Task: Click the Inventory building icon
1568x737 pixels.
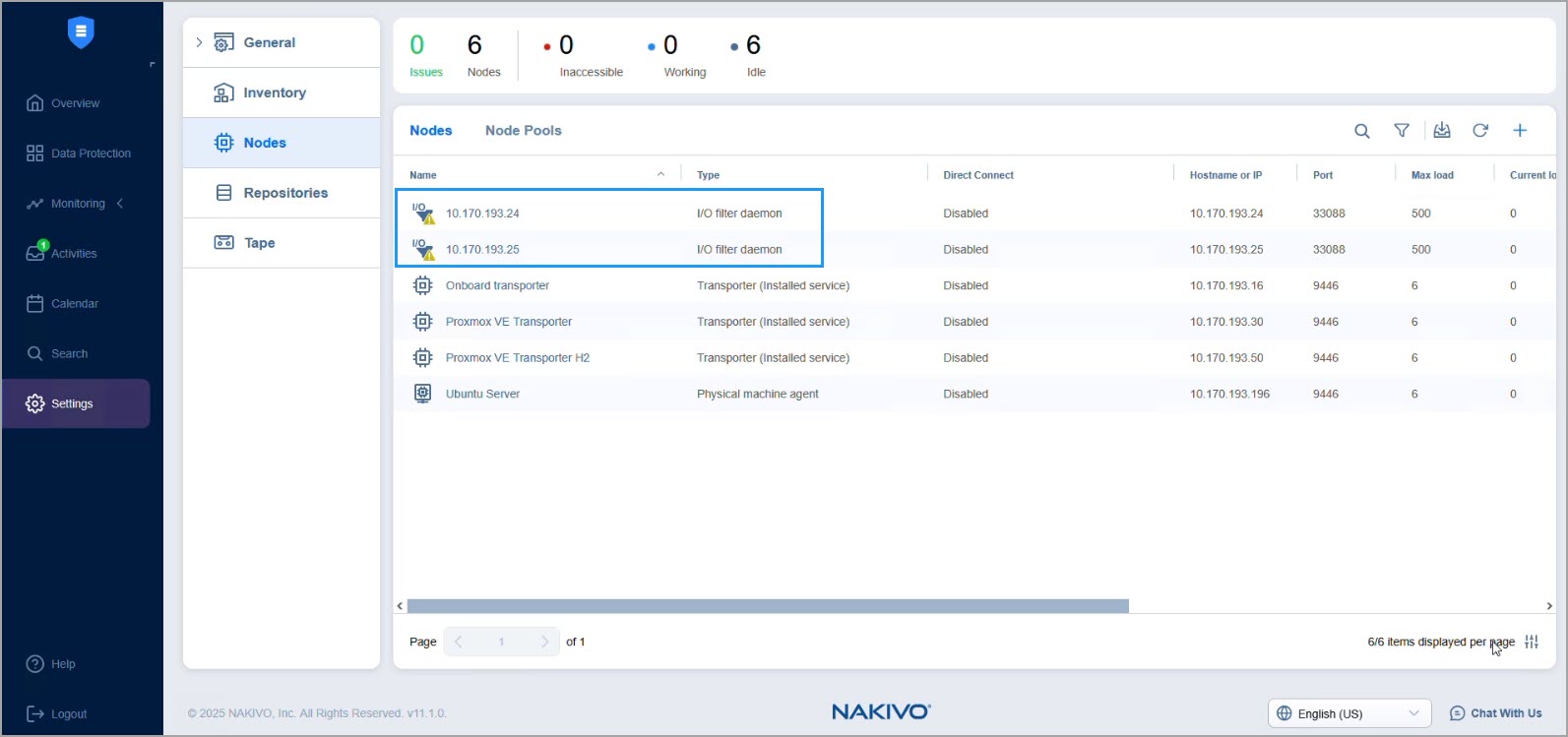Action: pos(224,92)
